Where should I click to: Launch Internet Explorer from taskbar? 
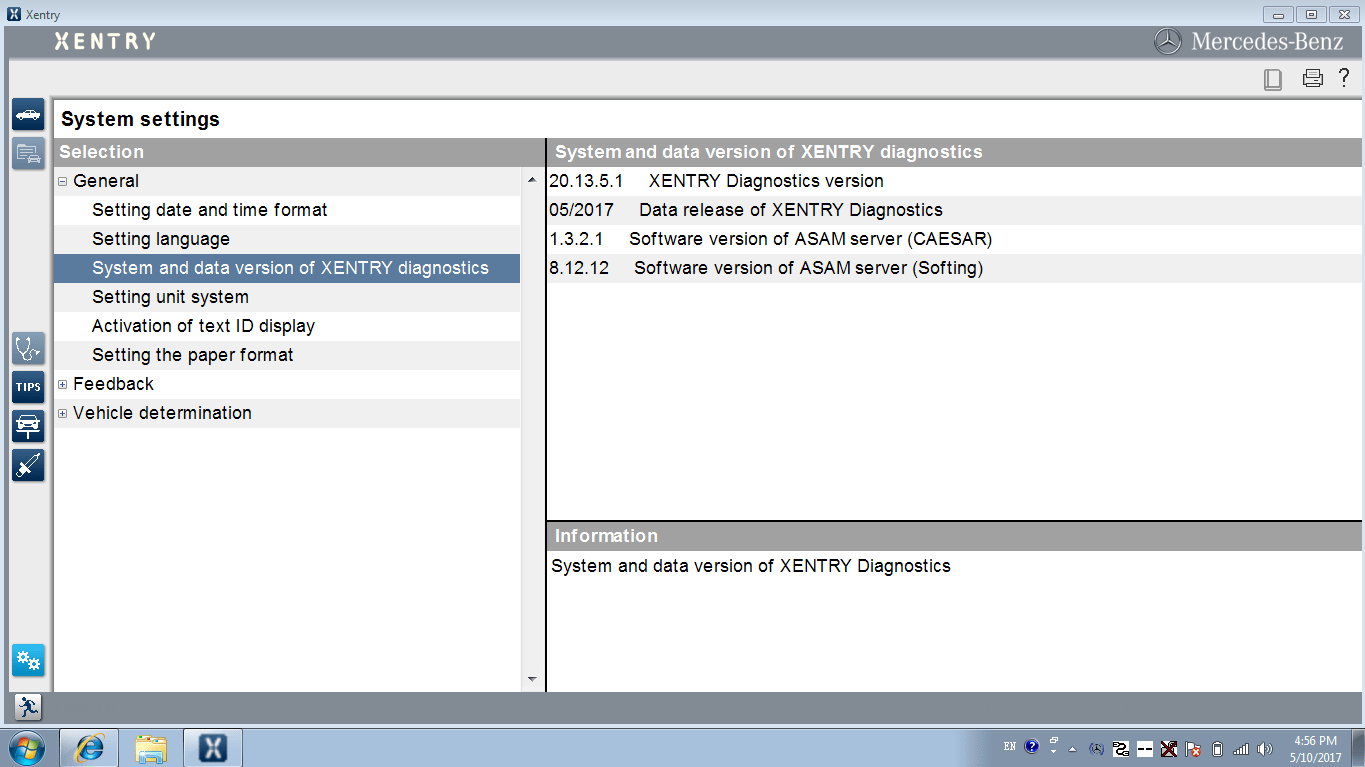tap(89, 747)
